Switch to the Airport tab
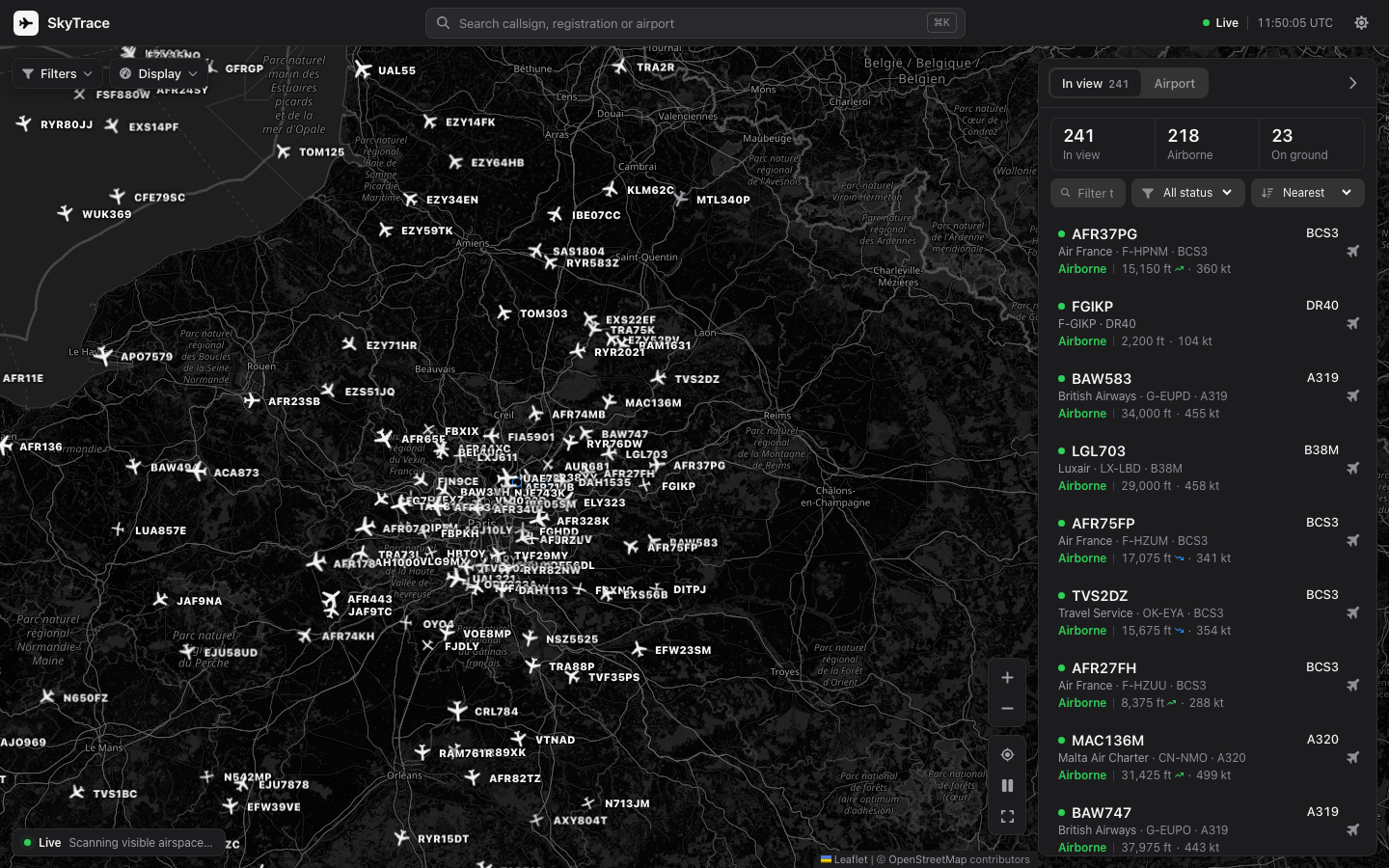Screen dimensions: 1389x868 click(x=1174, y=84)
